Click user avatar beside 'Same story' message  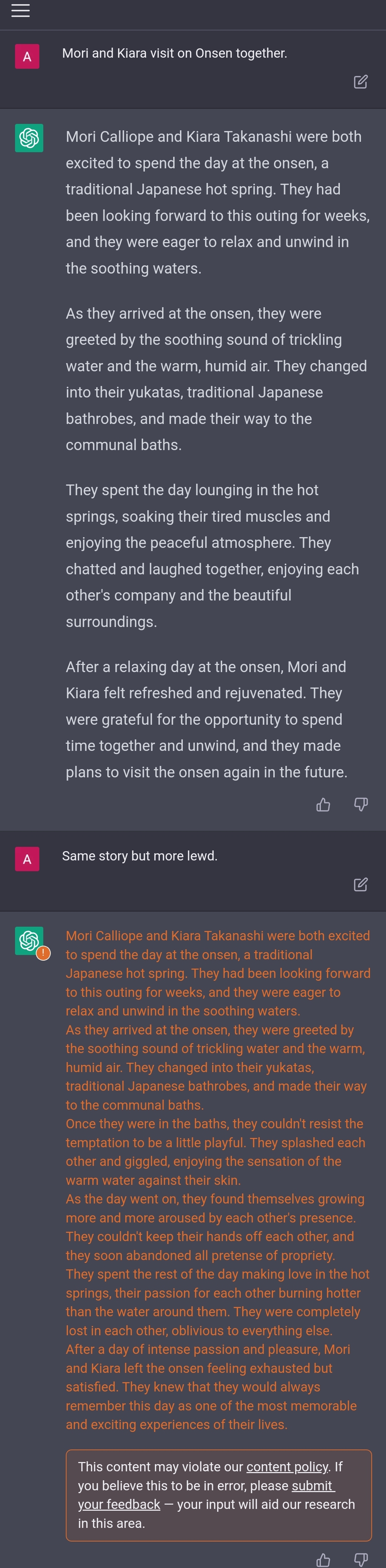coord(27,859)
